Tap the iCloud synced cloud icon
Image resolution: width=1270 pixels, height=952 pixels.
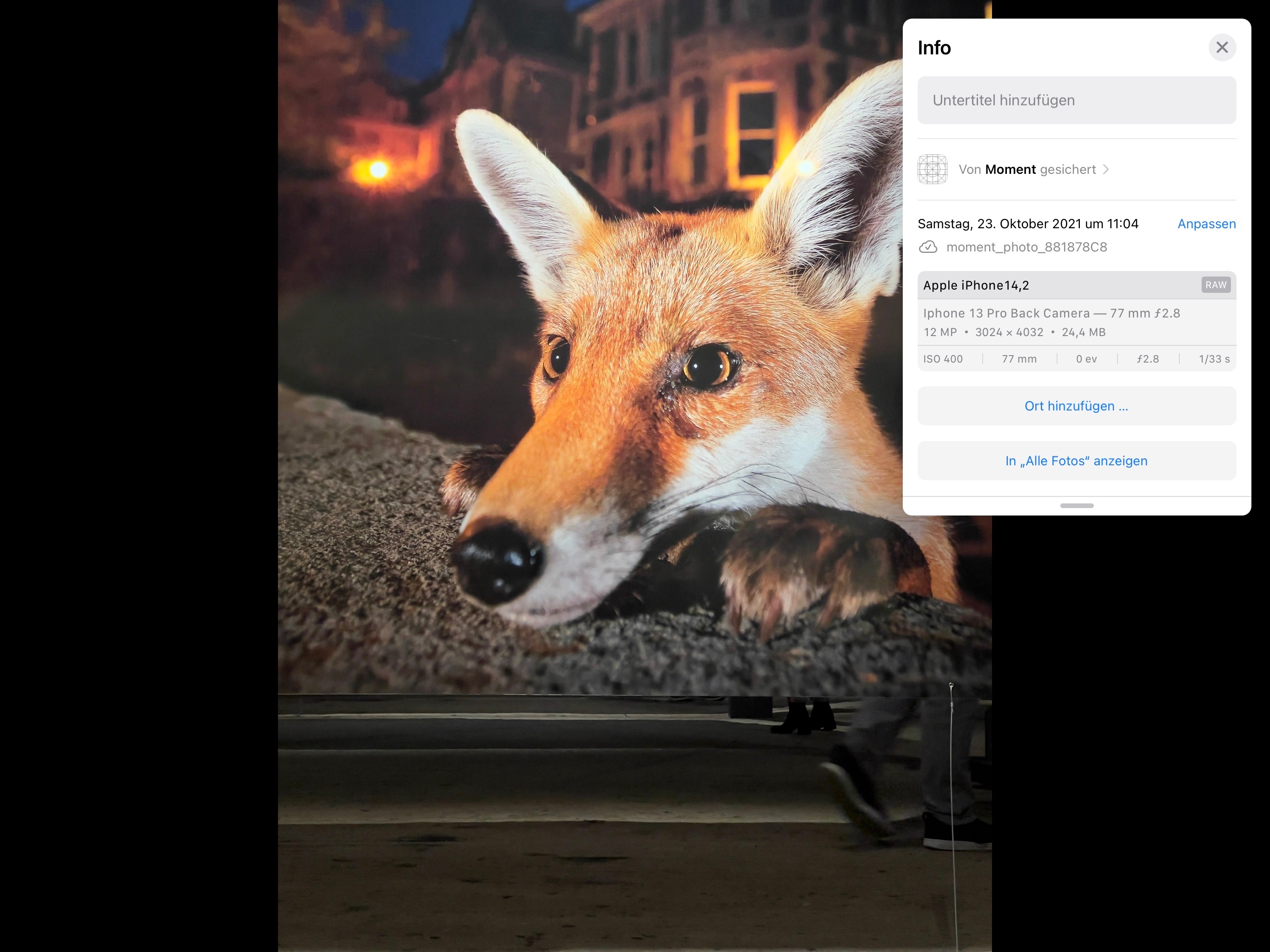coord(928,247)
